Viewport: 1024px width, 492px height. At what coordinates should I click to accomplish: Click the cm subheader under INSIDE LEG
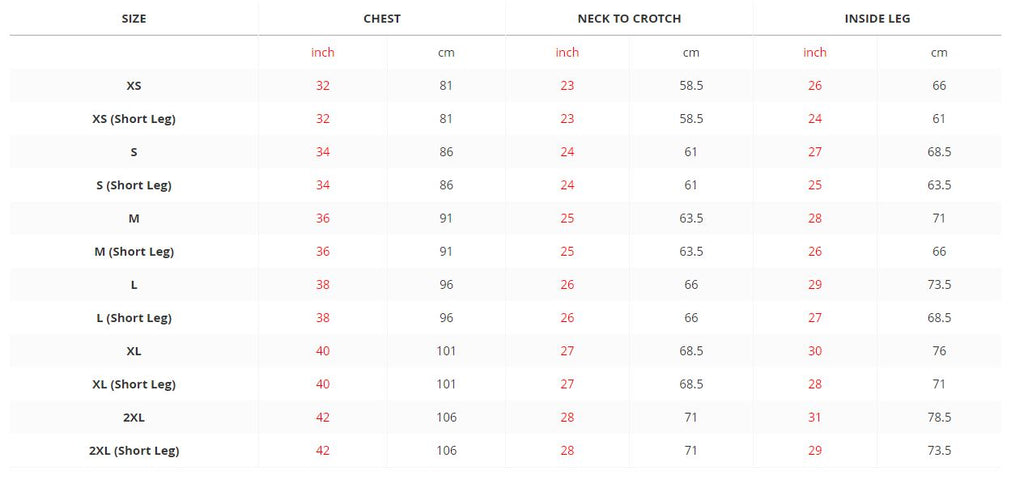point(939,53)
